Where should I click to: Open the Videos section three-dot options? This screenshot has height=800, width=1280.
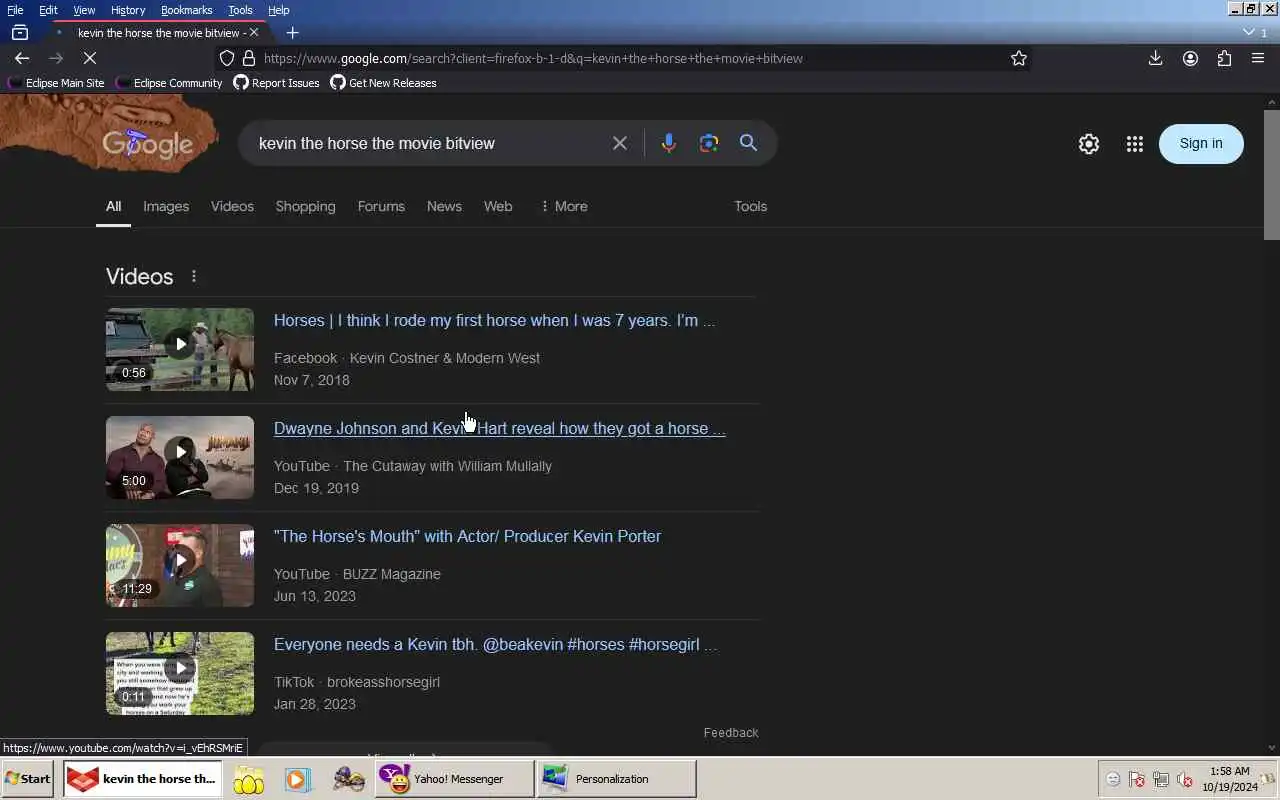coord(194,276)
